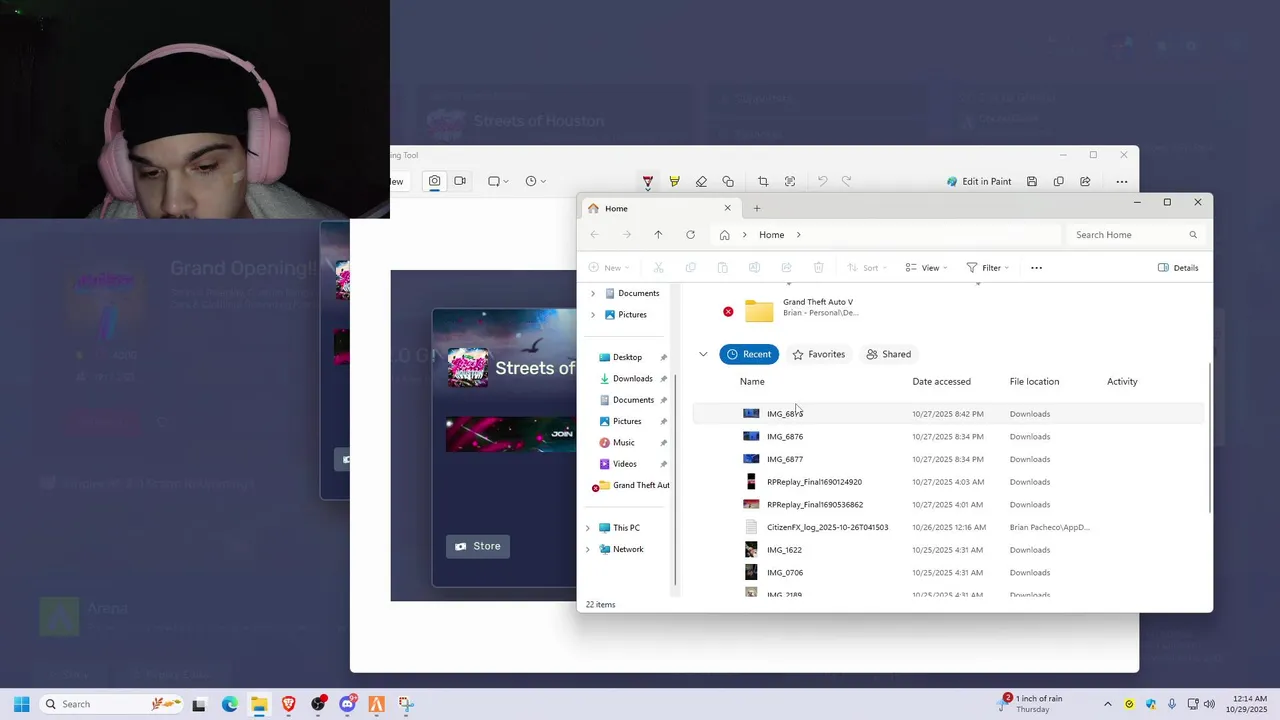Viewport: 1280px width, 720px height.
Task: Click the File location column header
Action: tap(1034, 381)
